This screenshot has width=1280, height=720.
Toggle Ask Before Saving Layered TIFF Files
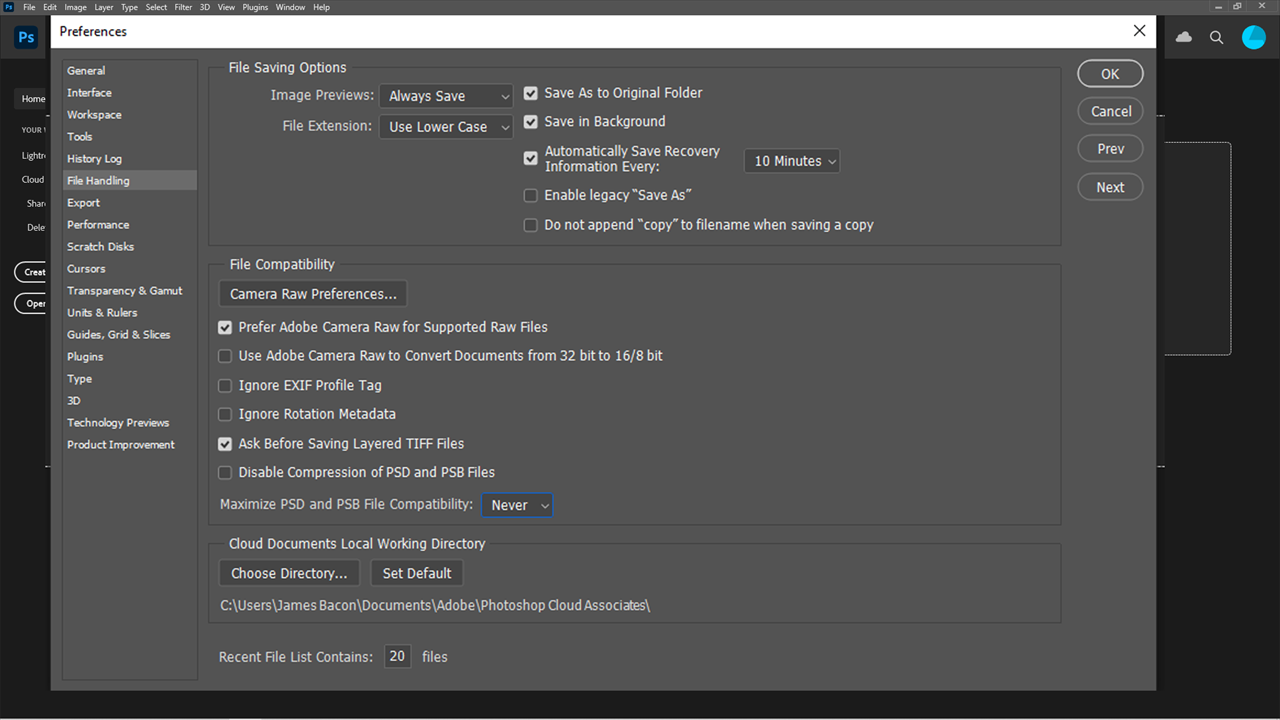pos(225,443)
